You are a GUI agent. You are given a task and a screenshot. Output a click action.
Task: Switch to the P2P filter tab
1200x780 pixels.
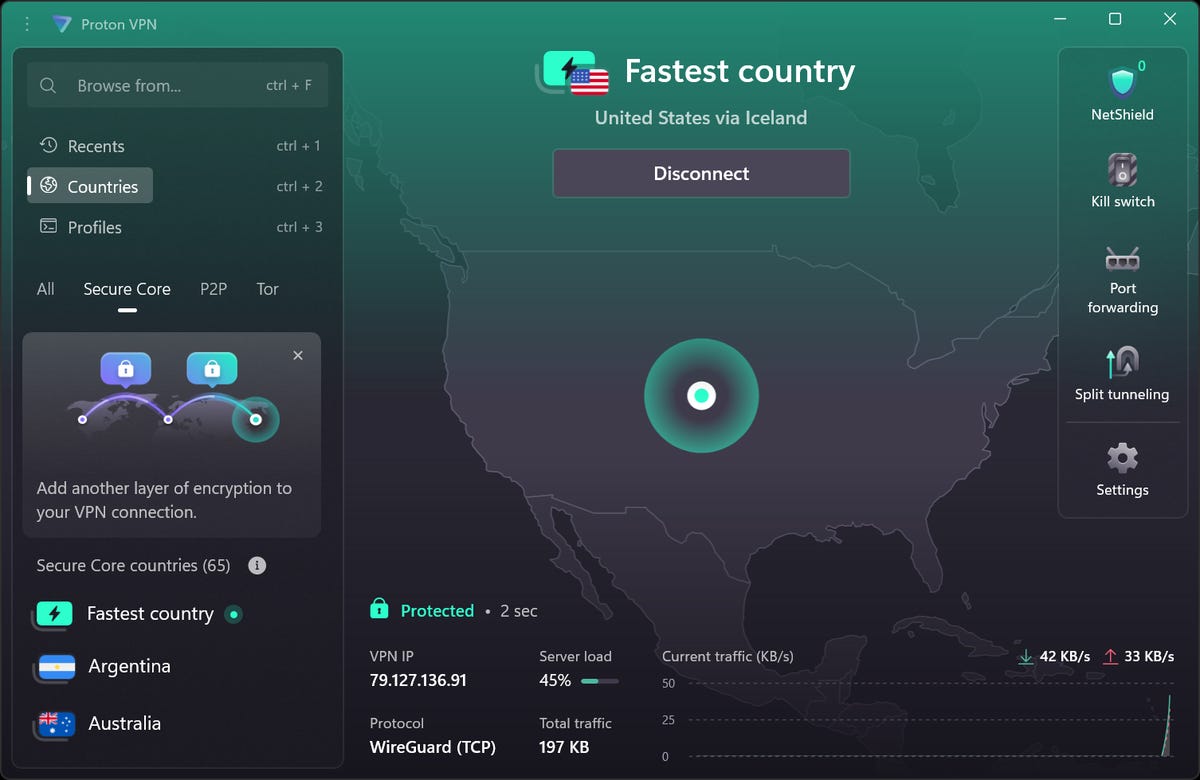(213, 289)
